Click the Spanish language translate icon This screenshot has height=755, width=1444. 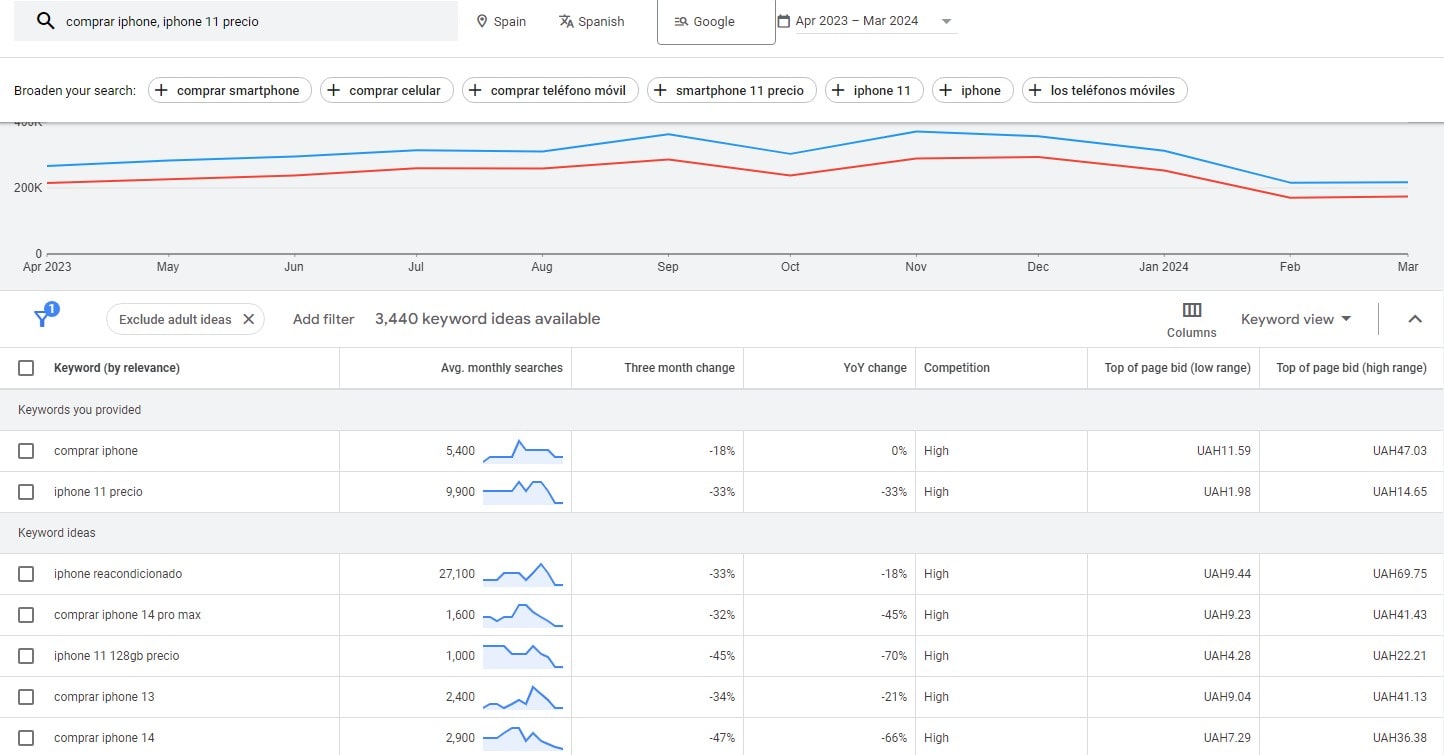pyautogui.click(x=566, y=21)
